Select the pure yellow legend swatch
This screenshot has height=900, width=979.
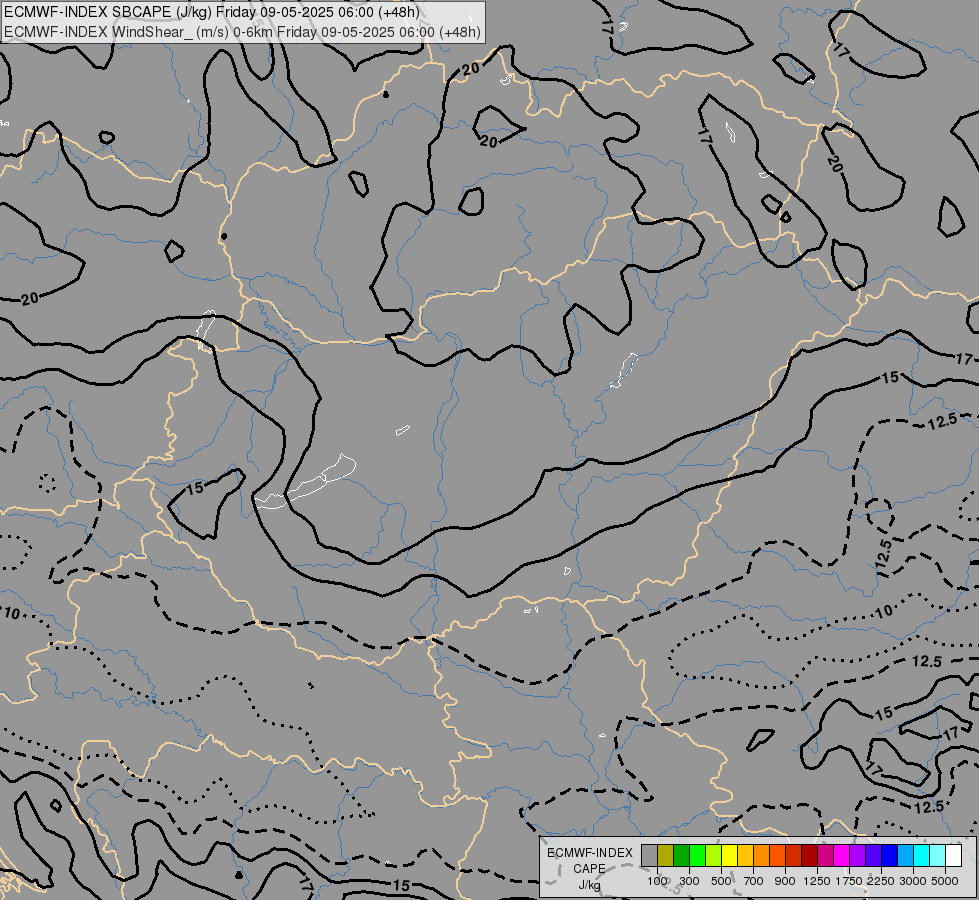729,856
